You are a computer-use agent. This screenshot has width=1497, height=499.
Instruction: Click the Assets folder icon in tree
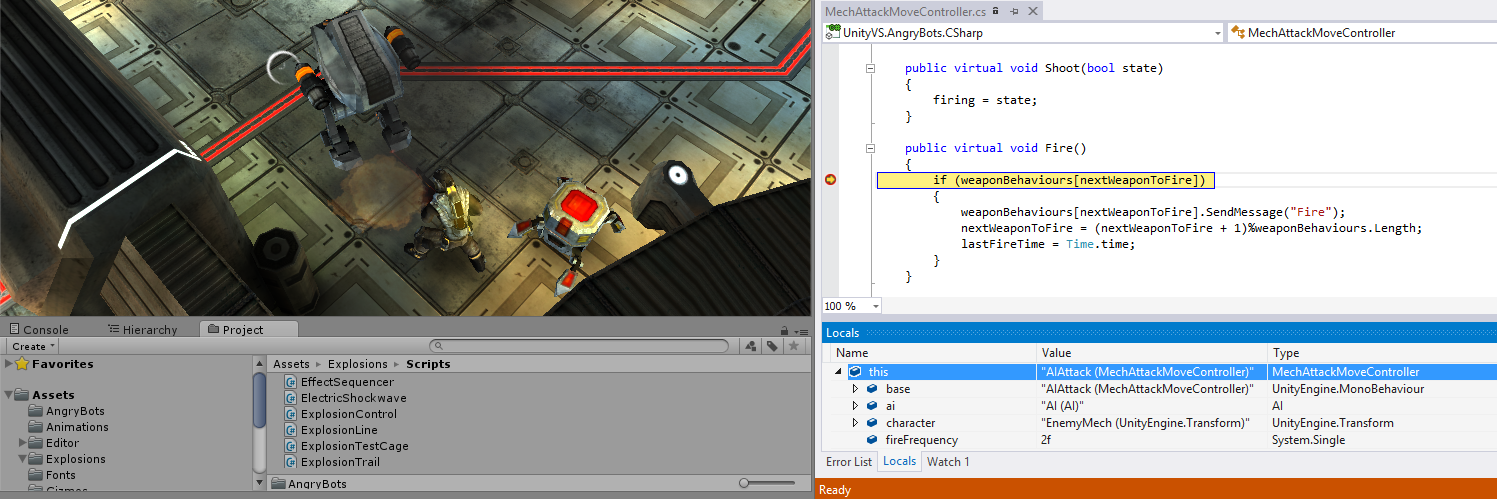pyautogui.click(x=24, y=395)
